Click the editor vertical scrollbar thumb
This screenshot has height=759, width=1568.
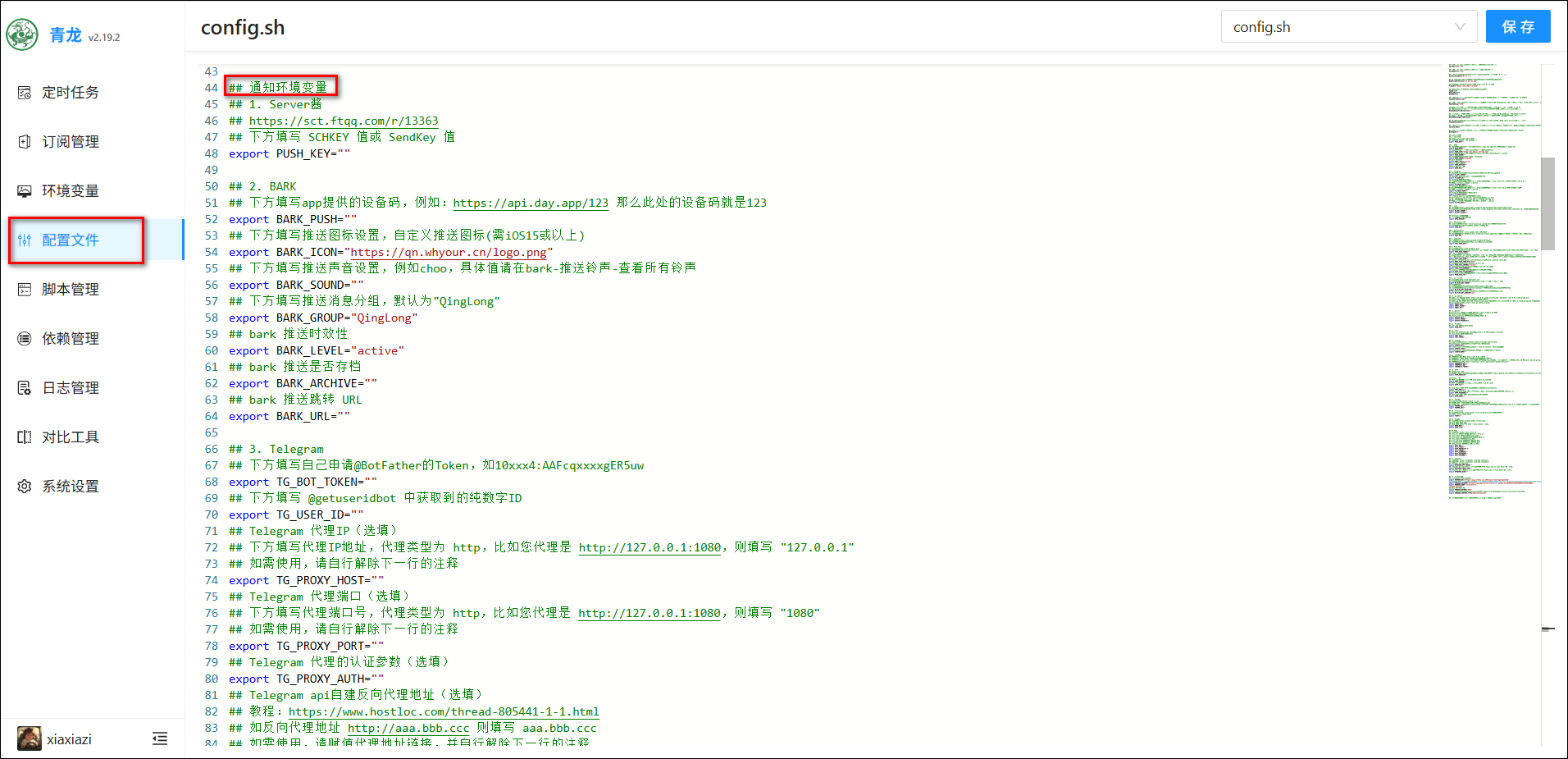(x=1547, y=203)
